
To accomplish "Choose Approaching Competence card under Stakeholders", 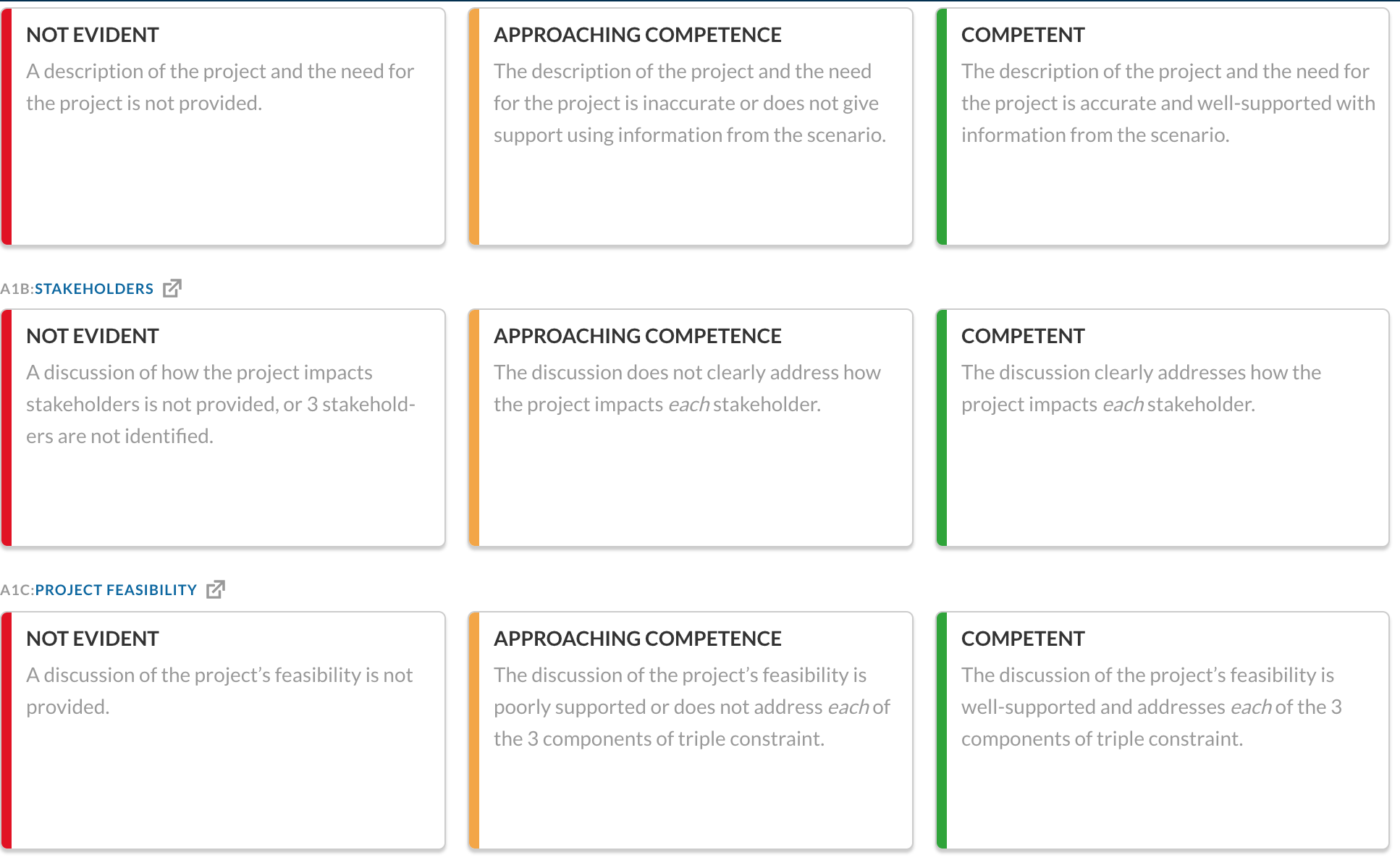I will (x=691, y=428).
